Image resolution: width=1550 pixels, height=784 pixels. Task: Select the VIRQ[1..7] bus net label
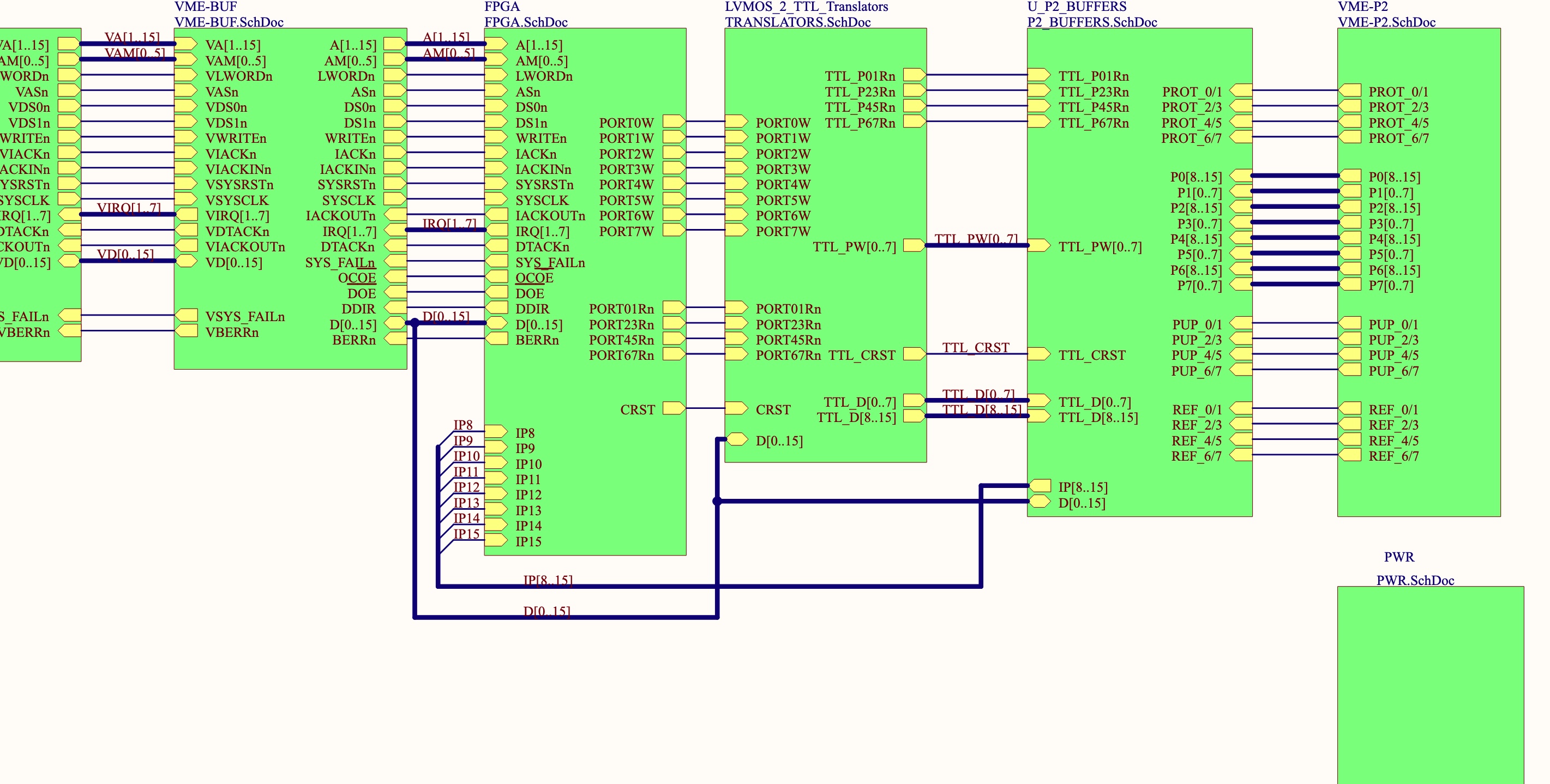[129, 208]
